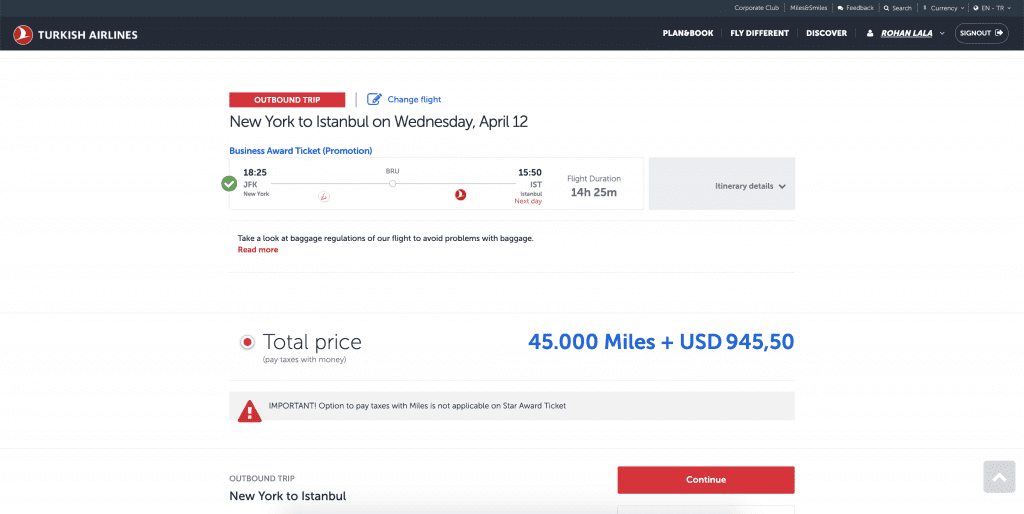Viewport: 1024px width, 514px height.
Task: Expand the Currency dropdown
Action: tap(944, 8)
